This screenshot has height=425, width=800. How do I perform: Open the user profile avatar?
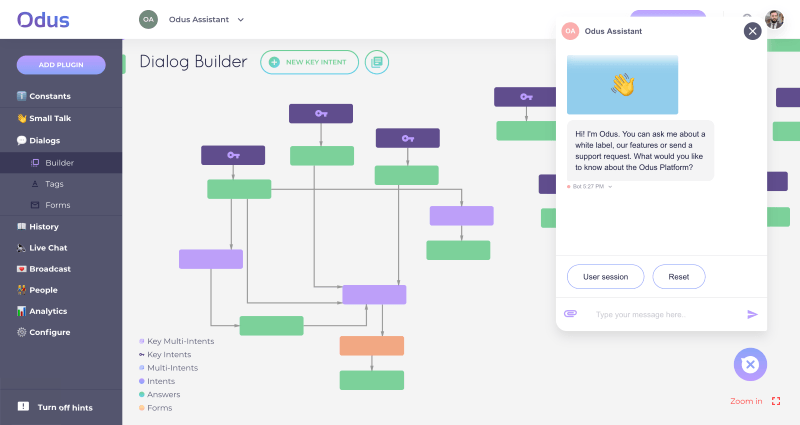coord(775,19)
